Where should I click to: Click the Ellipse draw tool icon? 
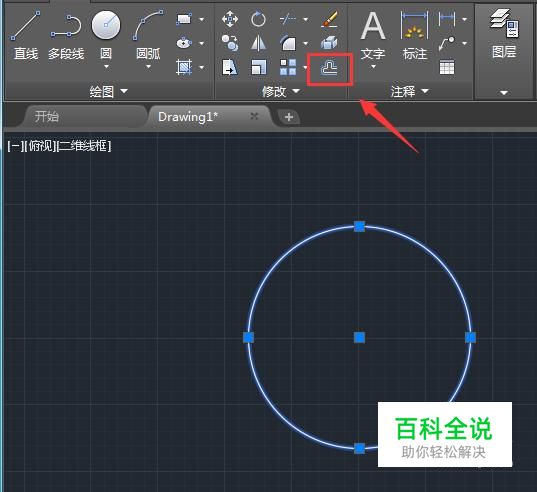pos(184,43)
